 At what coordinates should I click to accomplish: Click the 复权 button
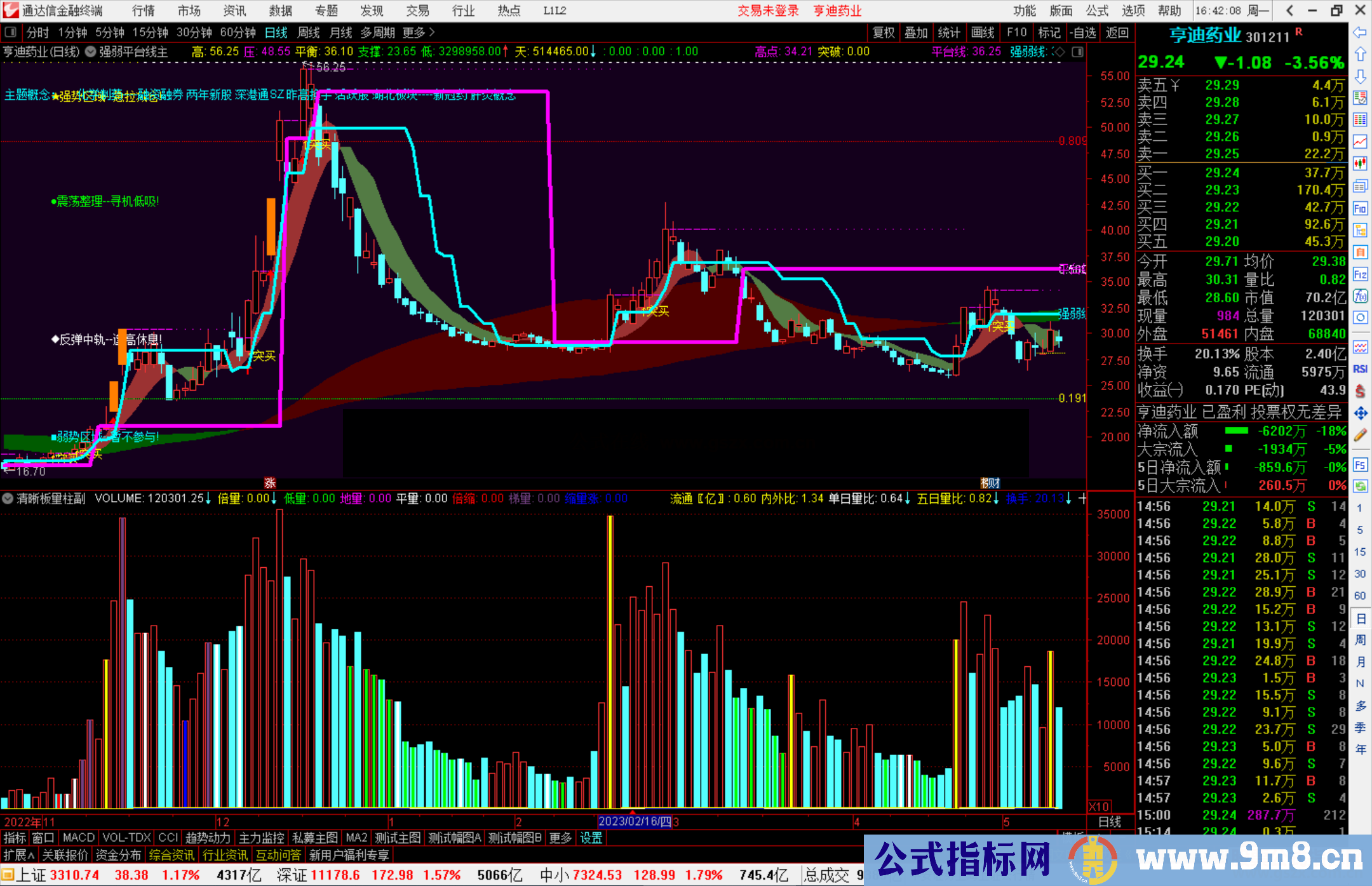point(884,32)
